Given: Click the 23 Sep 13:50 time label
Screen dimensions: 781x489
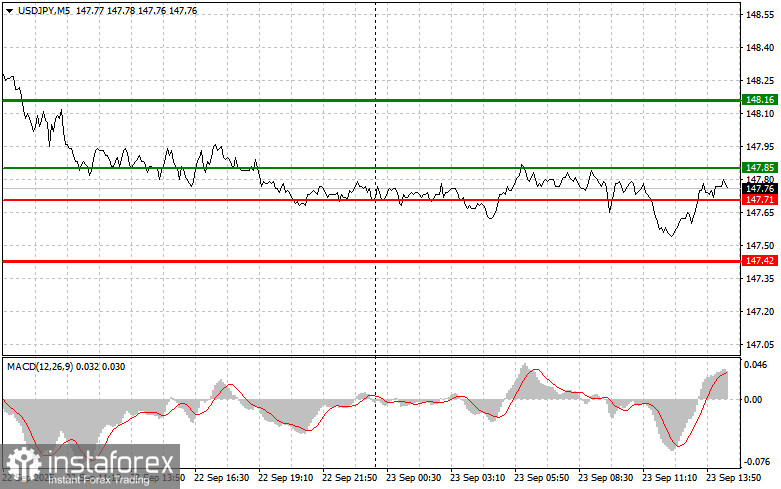Looking at the screenshot, I should [733, 478].
